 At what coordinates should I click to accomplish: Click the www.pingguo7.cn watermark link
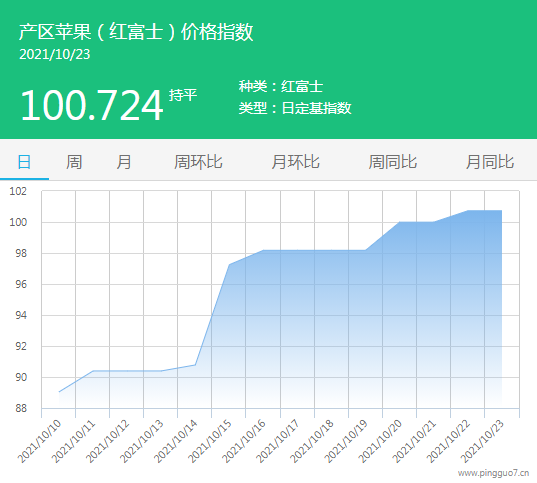(494, 473)
